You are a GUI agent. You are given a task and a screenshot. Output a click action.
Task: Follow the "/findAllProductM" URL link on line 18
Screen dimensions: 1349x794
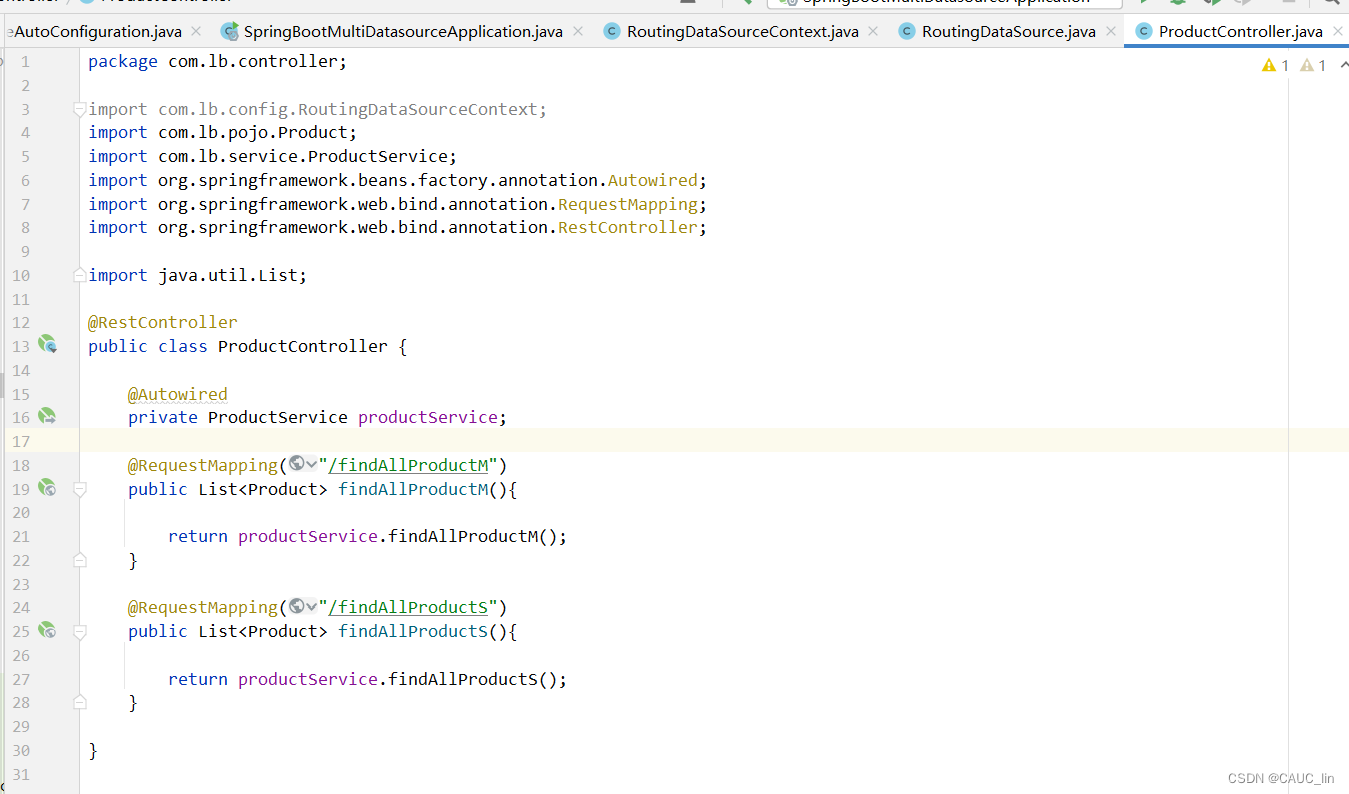point(408,465)
